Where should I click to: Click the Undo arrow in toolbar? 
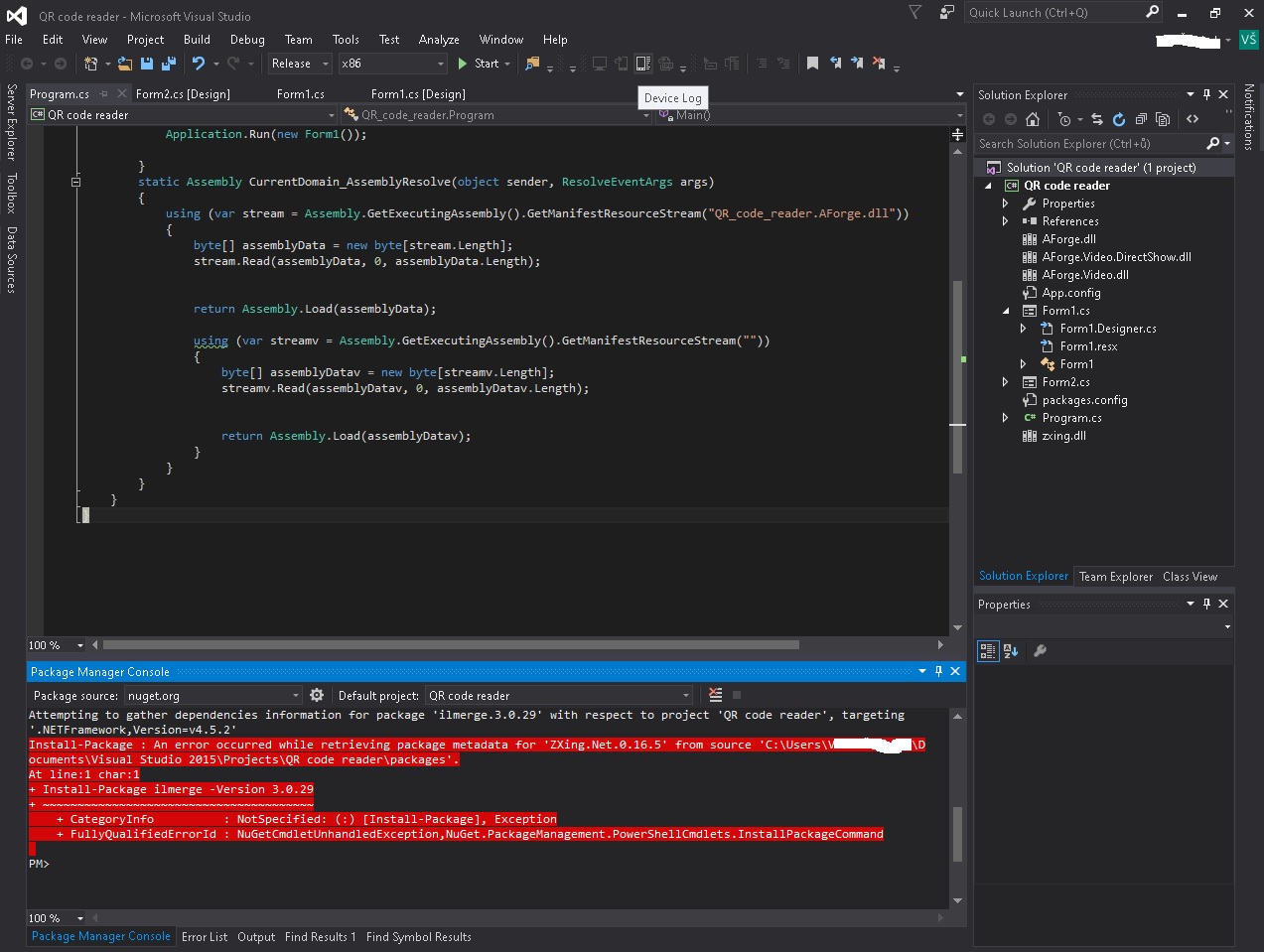click(199, 64)
